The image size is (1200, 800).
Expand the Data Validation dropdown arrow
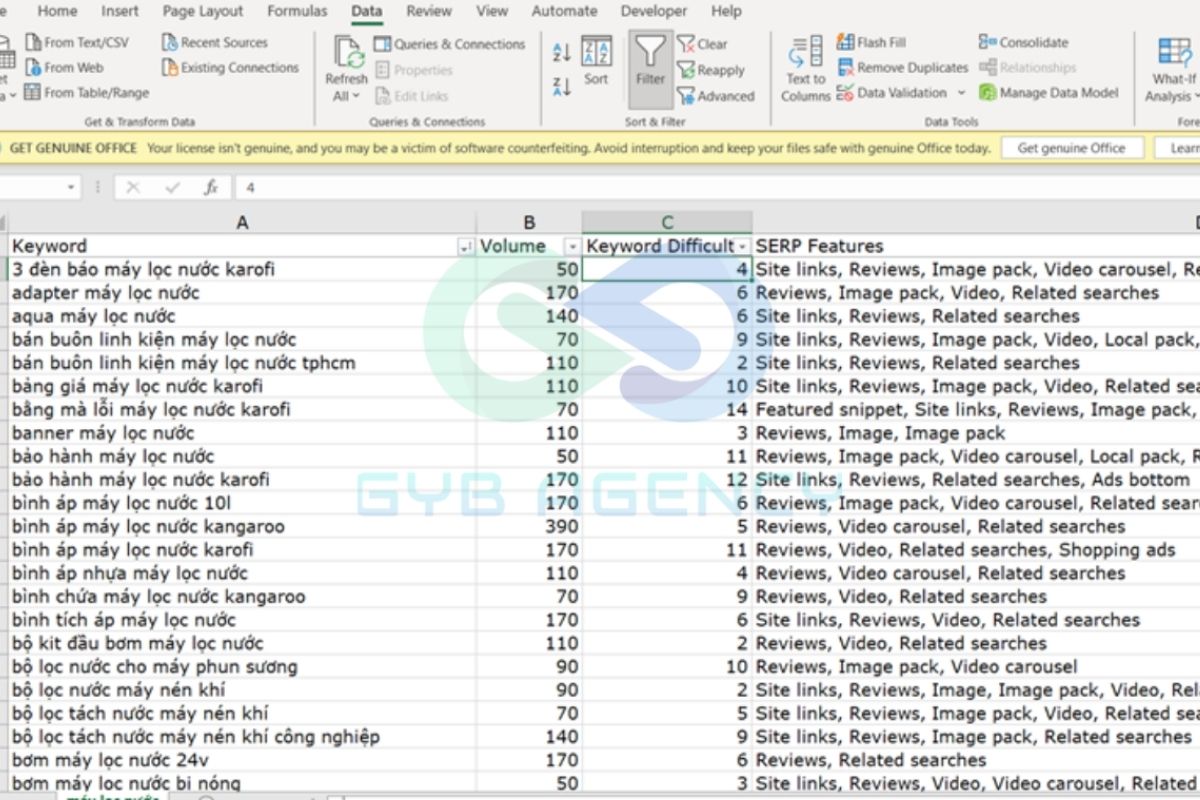[x=962, y=93]
